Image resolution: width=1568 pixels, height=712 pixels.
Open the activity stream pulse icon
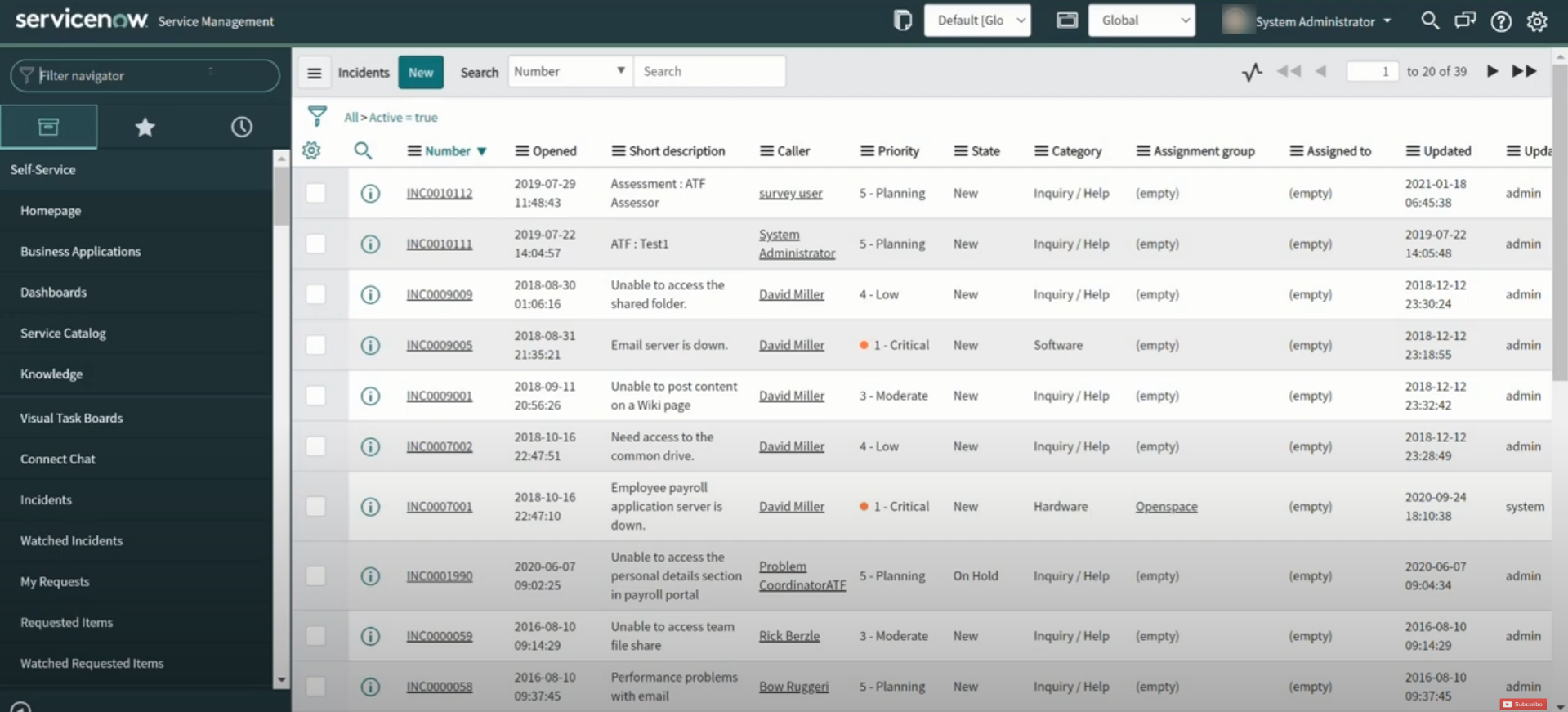pos(1251,72)
